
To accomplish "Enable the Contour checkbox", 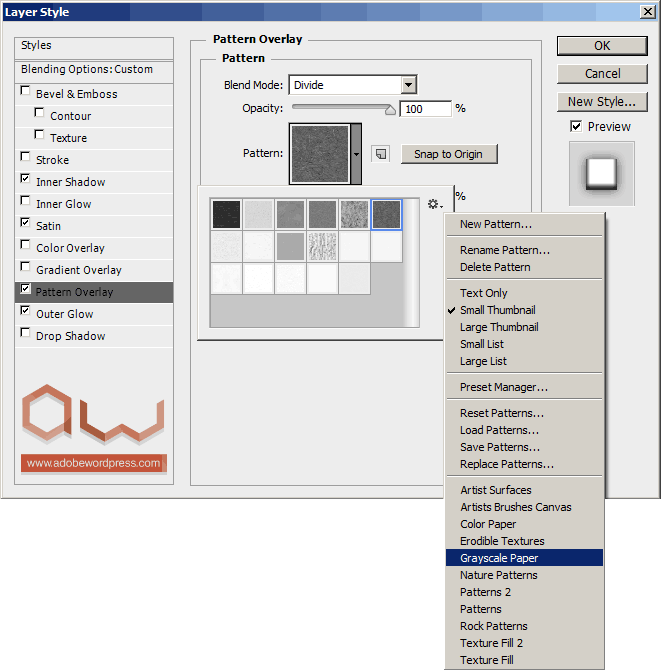I will click(39, 113).
